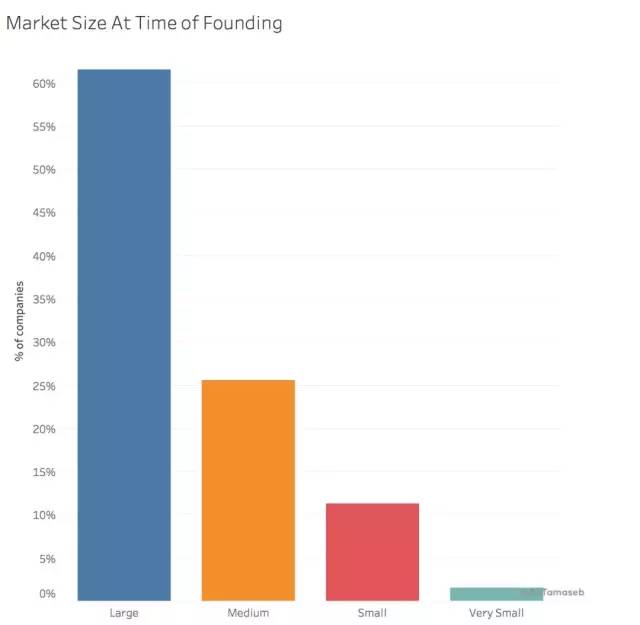Click the 15% y-axis tick label

[x=43, y=472]
